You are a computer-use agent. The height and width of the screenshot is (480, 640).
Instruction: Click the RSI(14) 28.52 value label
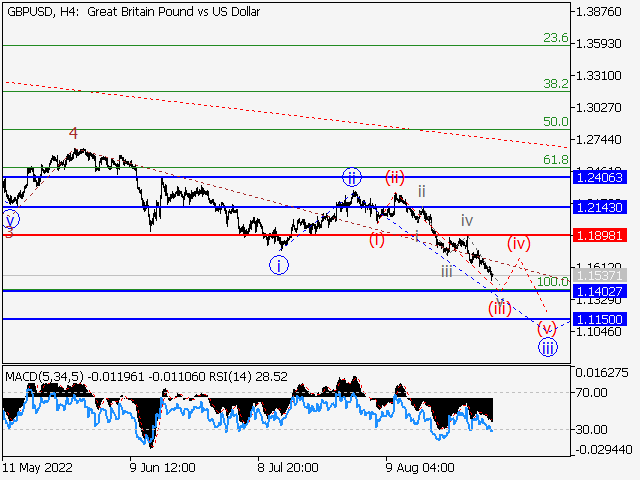(249, 376)
